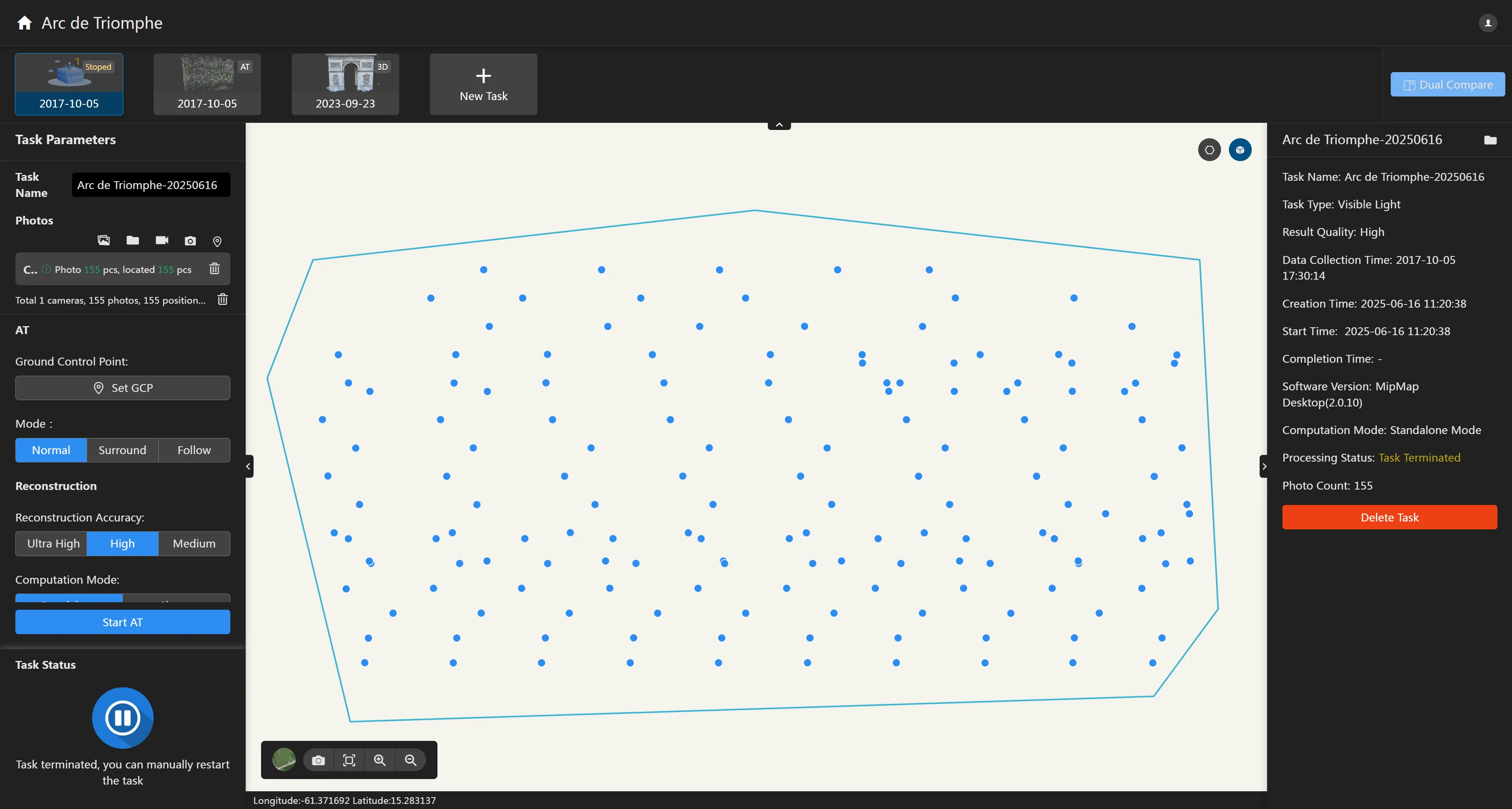Screen dimensions: 1512x809
Task: Collapse the top task bar chevron
Action: tap(779, 125)
